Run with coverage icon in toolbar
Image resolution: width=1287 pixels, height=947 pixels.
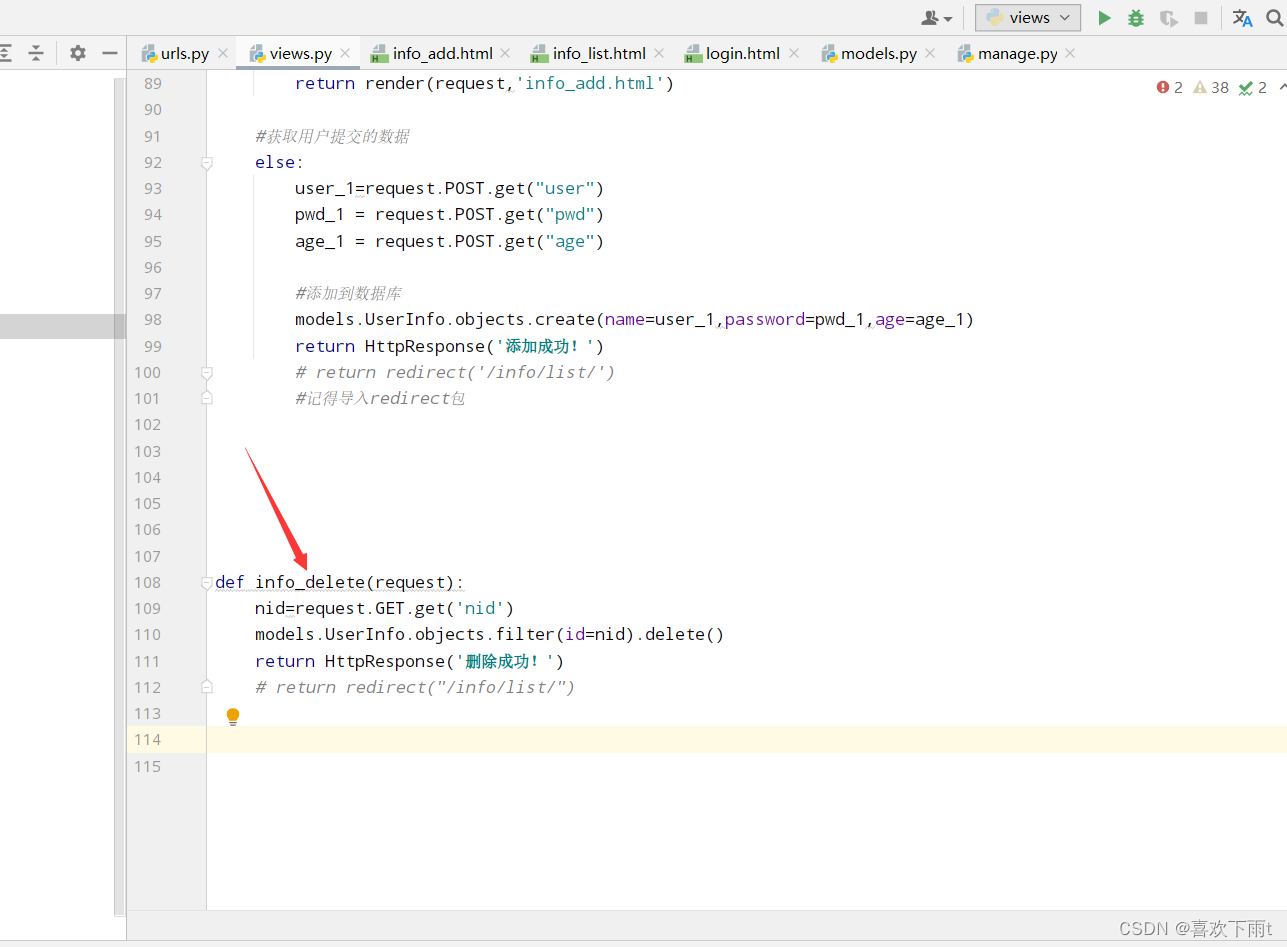click(1168, 18)
